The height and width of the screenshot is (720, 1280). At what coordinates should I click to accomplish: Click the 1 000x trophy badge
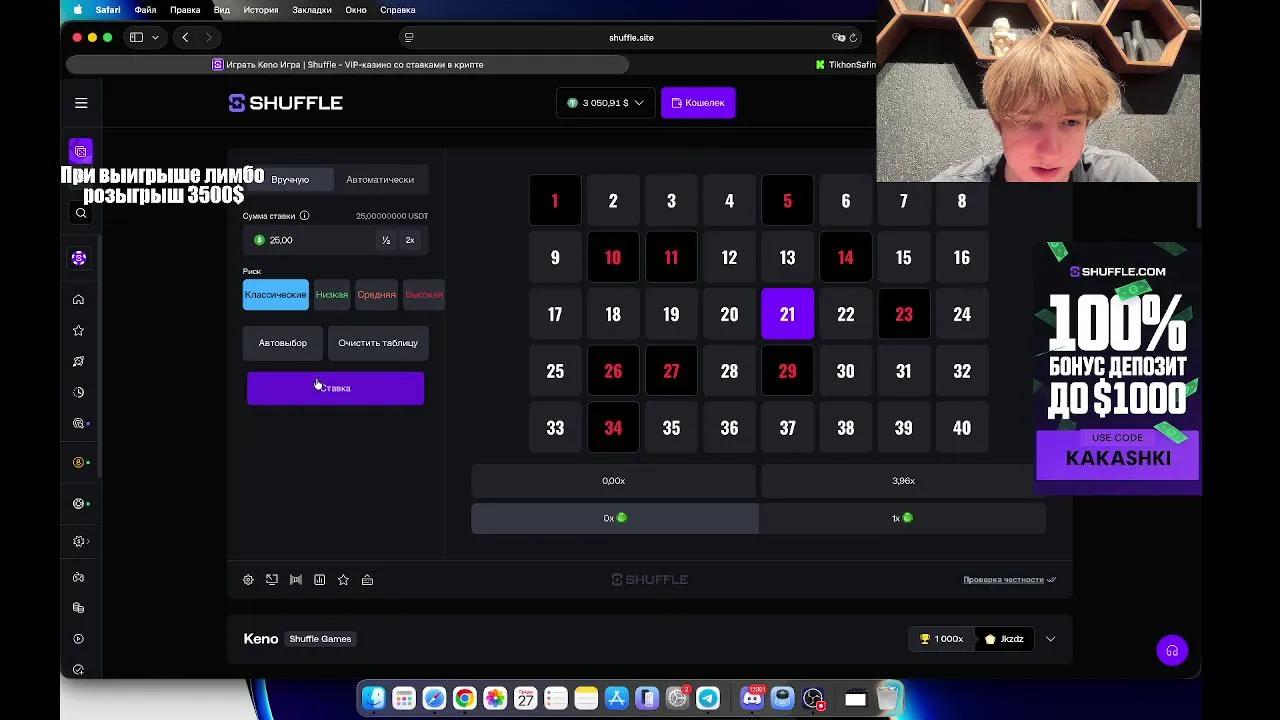pos(942,639)
